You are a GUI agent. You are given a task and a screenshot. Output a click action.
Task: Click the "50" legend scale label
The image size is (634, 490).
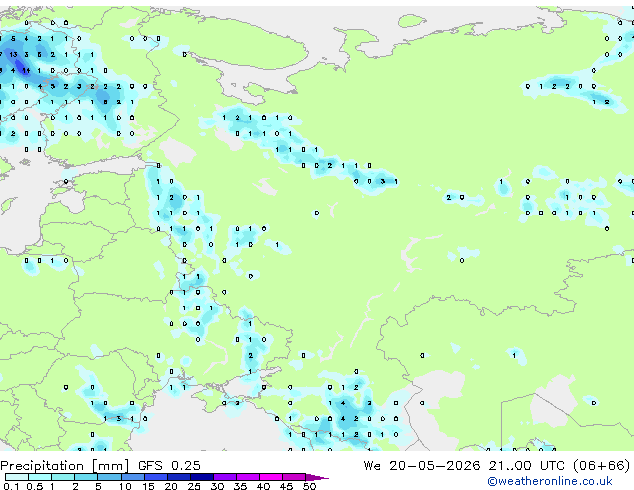pyautogui.click(x=309, y=486)
